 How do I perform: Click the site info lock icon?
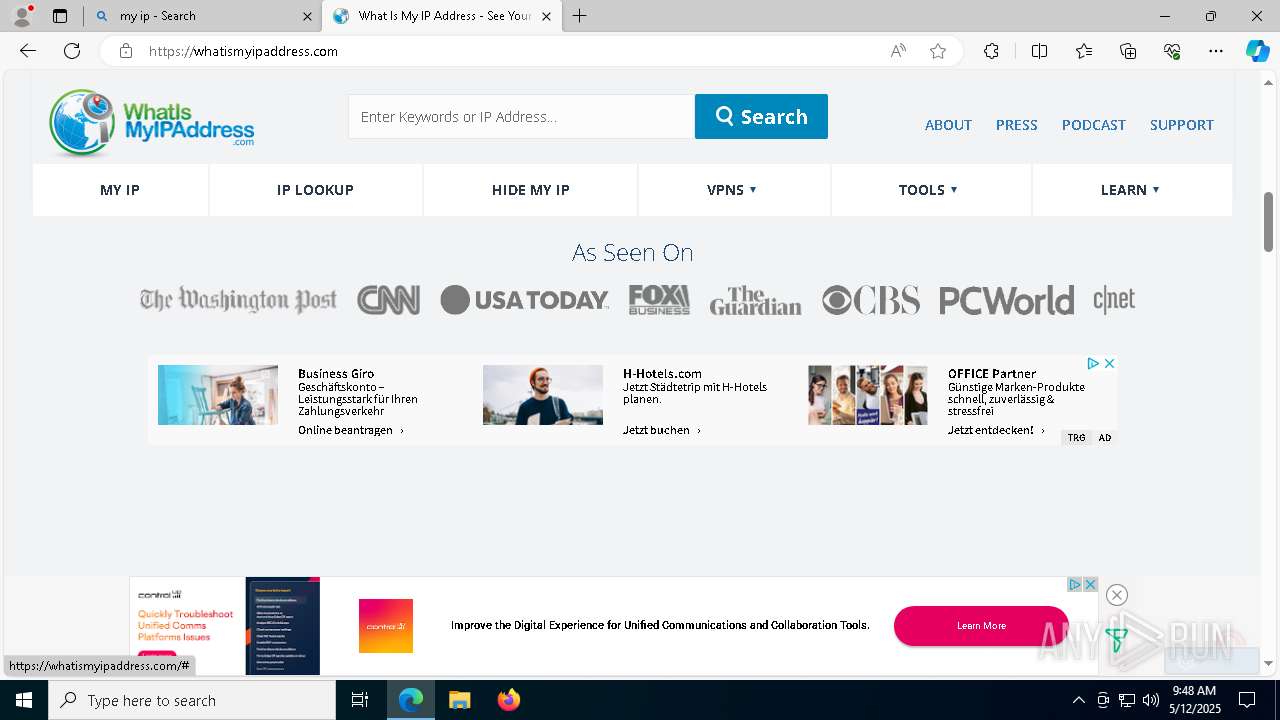(x=125, y=51)
